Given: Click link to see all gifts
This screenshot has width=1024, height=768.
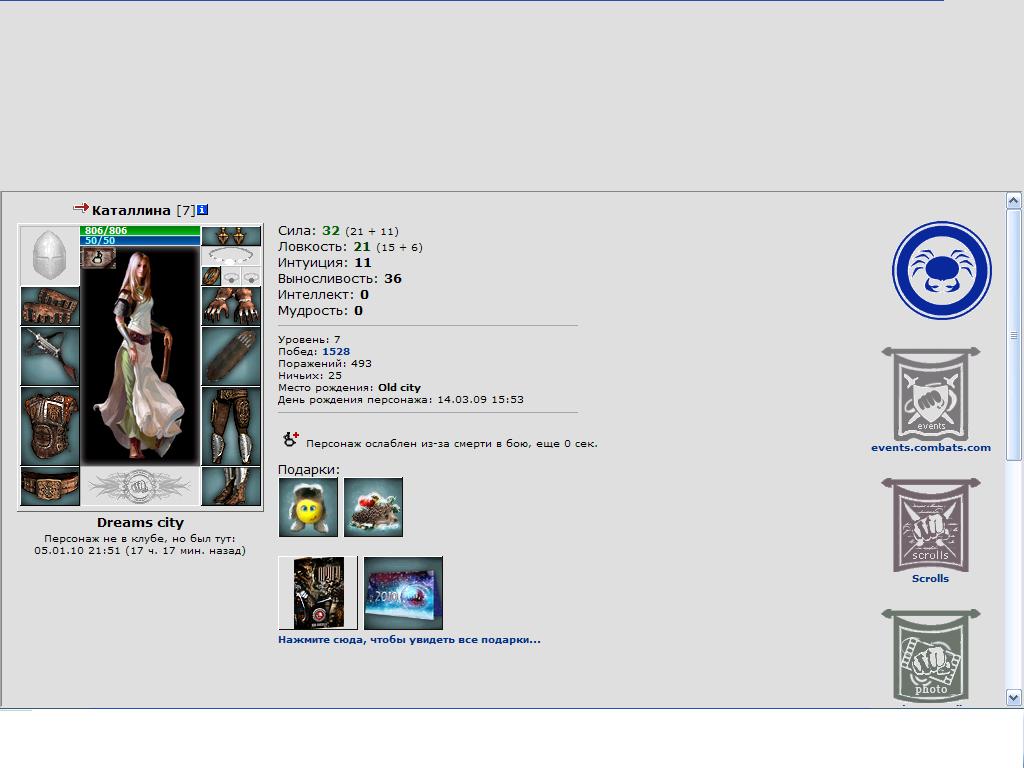Looking at the screenshot, I should point(409,640).
